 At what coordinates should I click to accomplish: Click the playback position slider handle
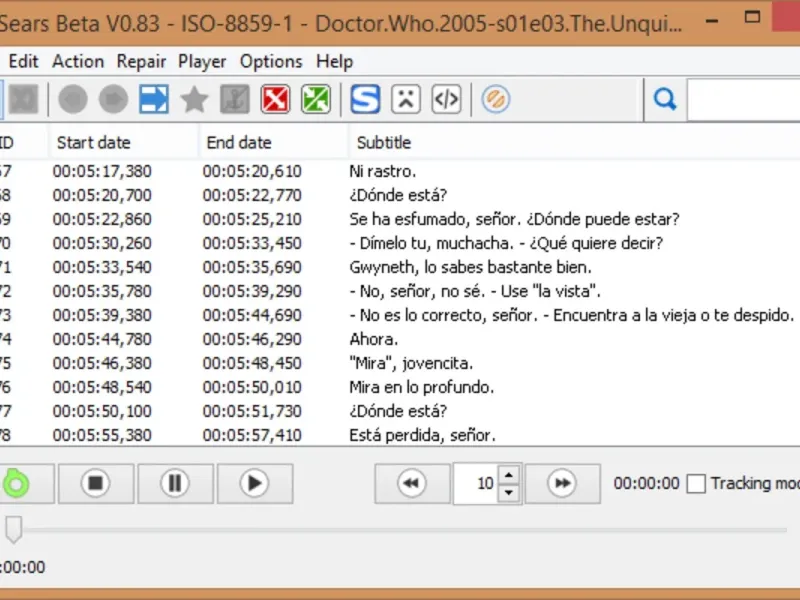[14, 529]
